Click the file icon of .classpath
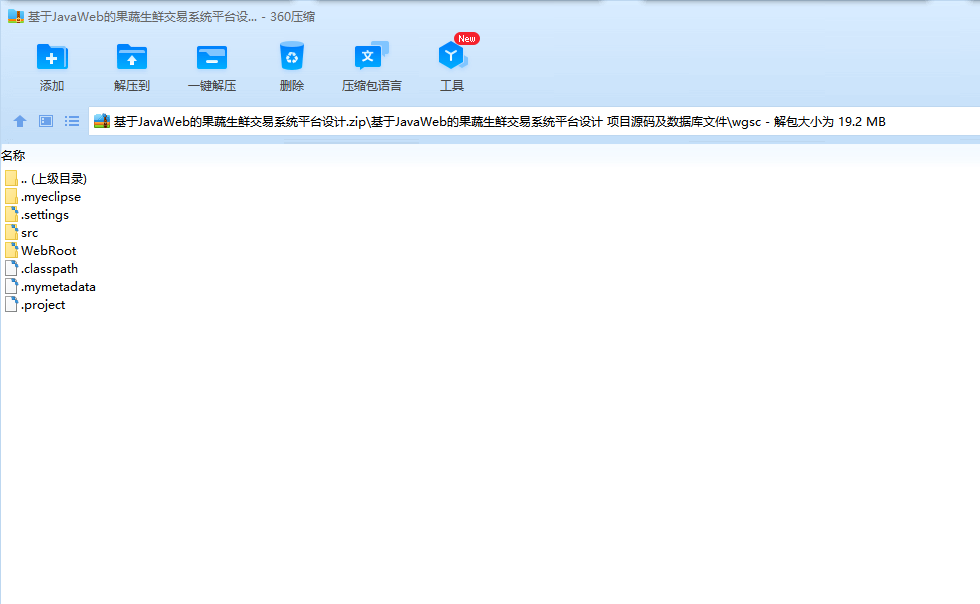The height and width of the screenshot is (604, 980). click(x=11, y=269)
